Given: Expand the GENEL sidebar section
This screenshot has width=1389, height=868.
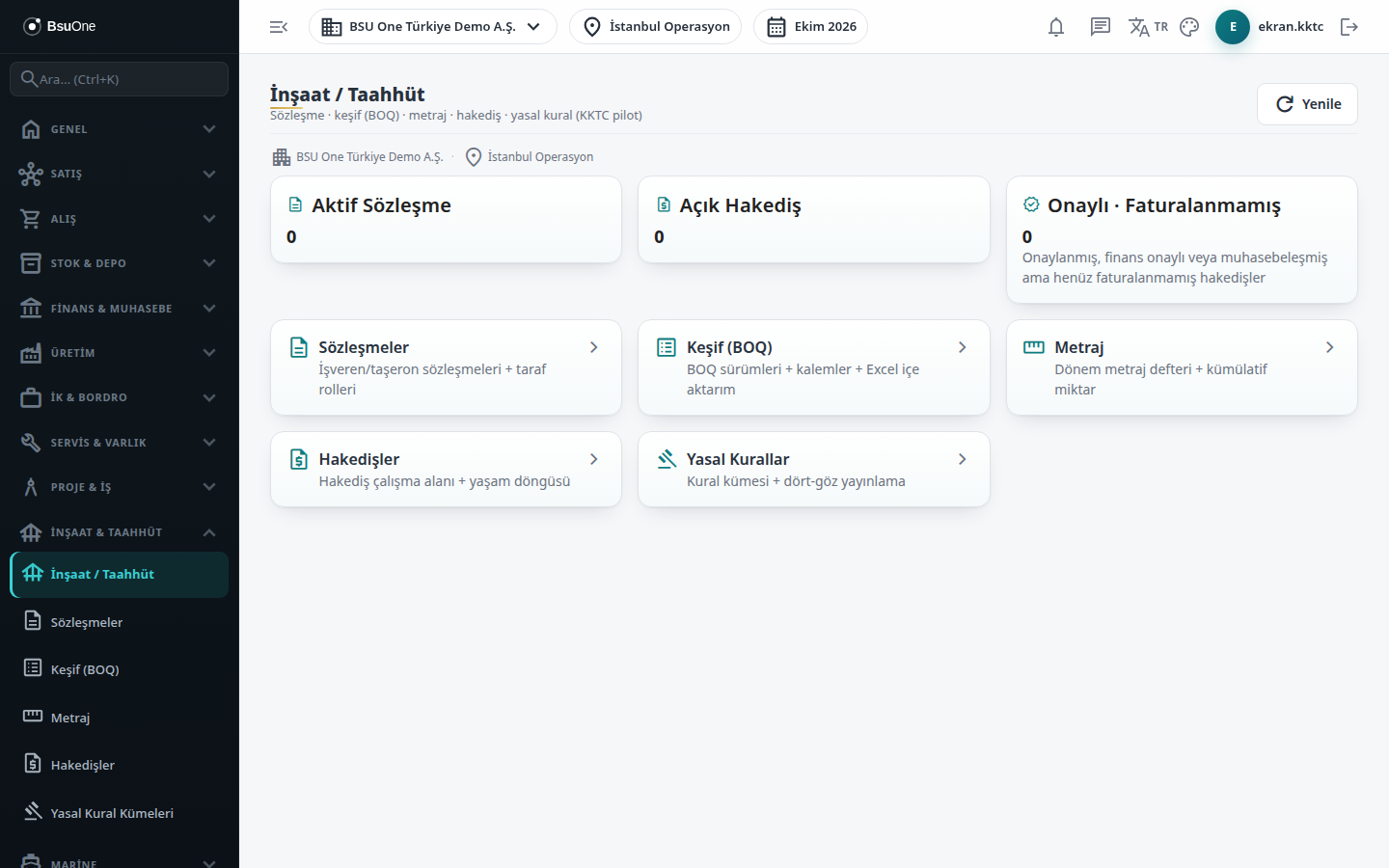Looking at the screenshot, I should point(120,129).
